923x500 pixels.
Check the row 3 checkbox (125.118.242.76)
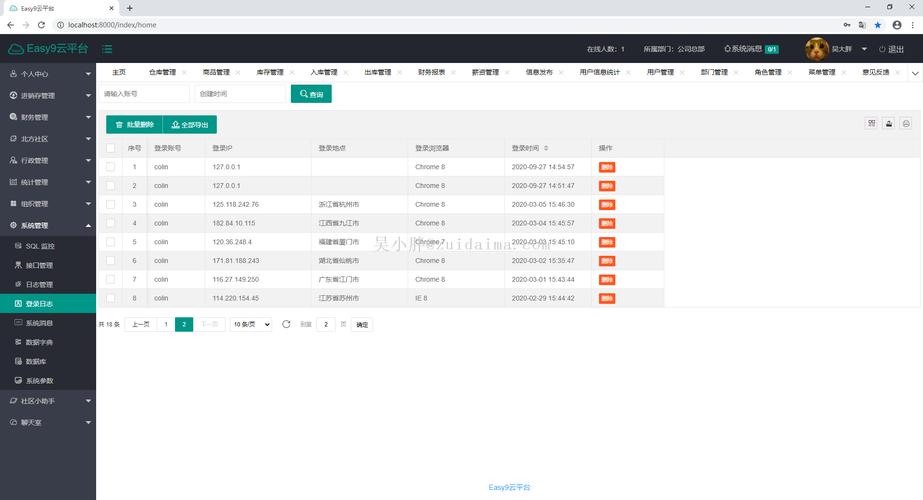tap(110, 204)
